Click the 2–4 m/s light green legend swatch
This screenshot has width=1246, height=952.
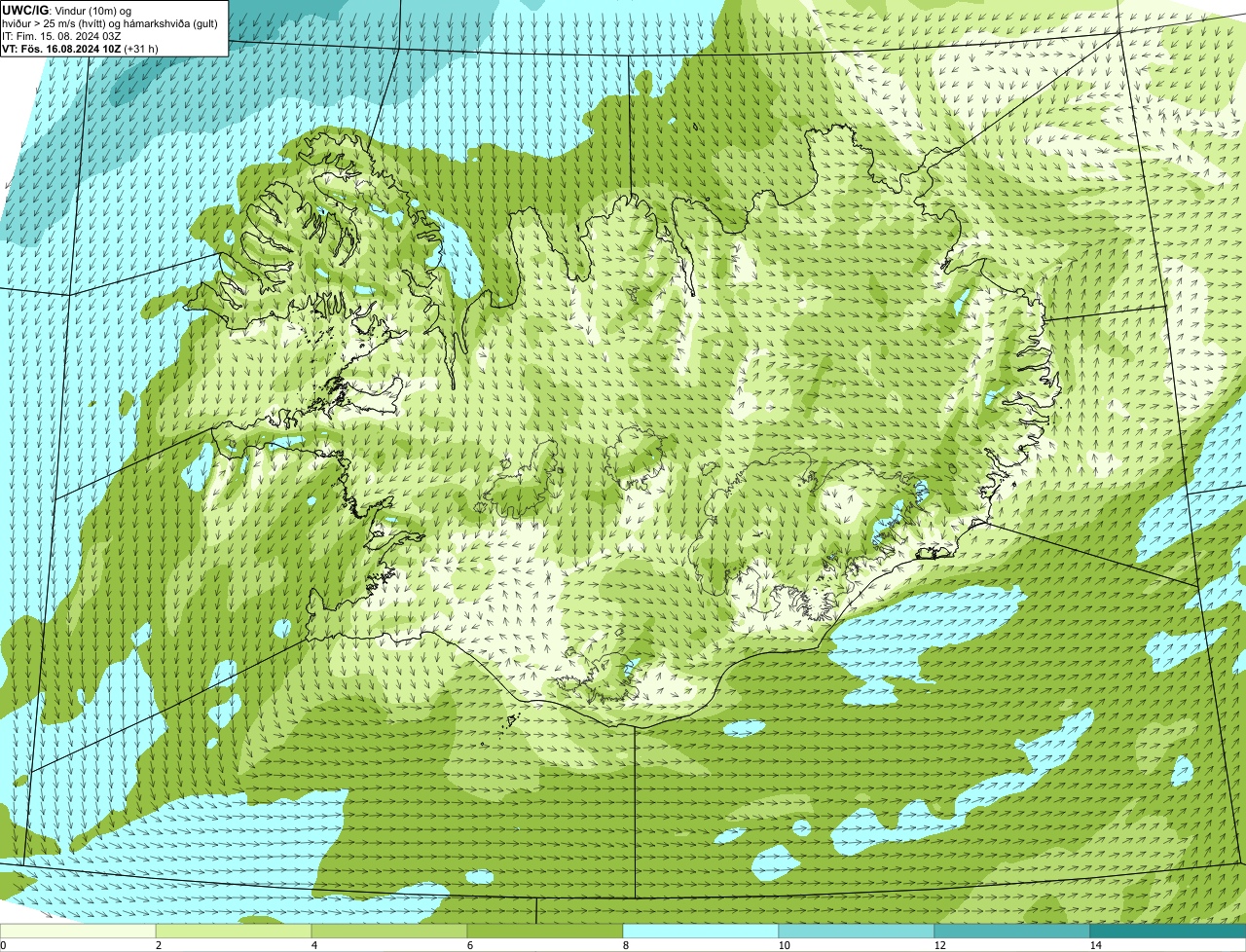coord(234,931)
